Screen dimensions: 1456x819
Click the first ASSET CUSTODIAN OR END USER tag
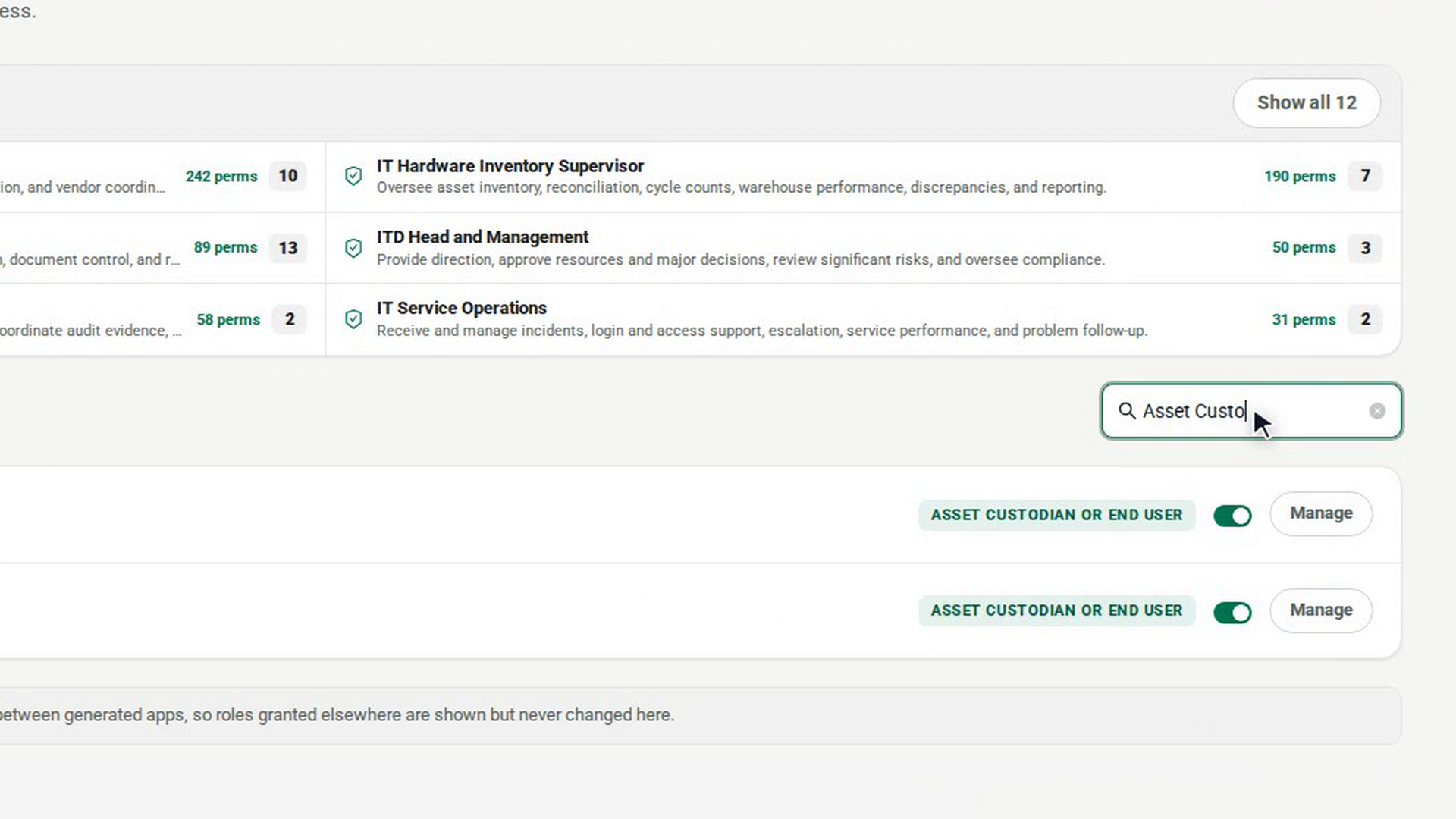point(1057,515)
